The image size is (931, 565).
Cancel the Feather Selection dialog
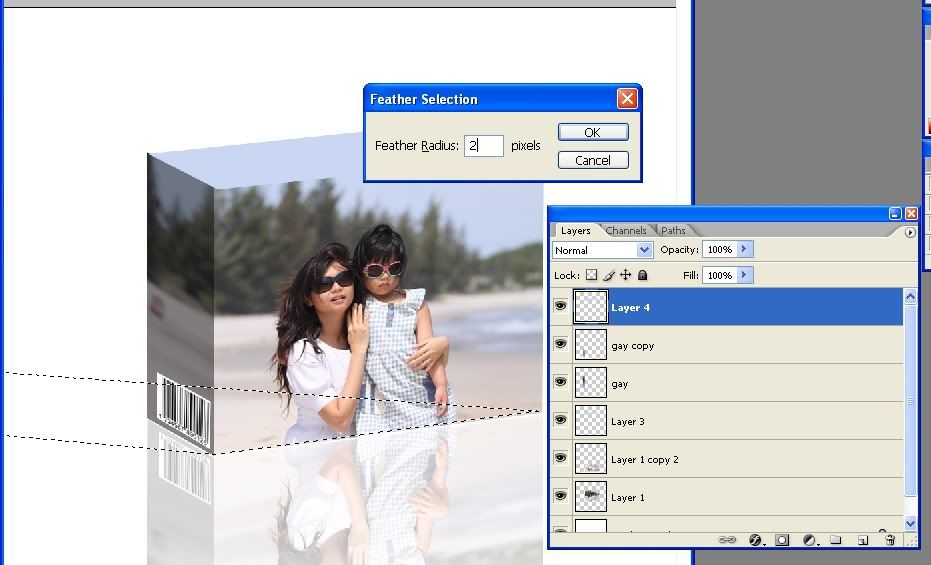pos(593,160)
